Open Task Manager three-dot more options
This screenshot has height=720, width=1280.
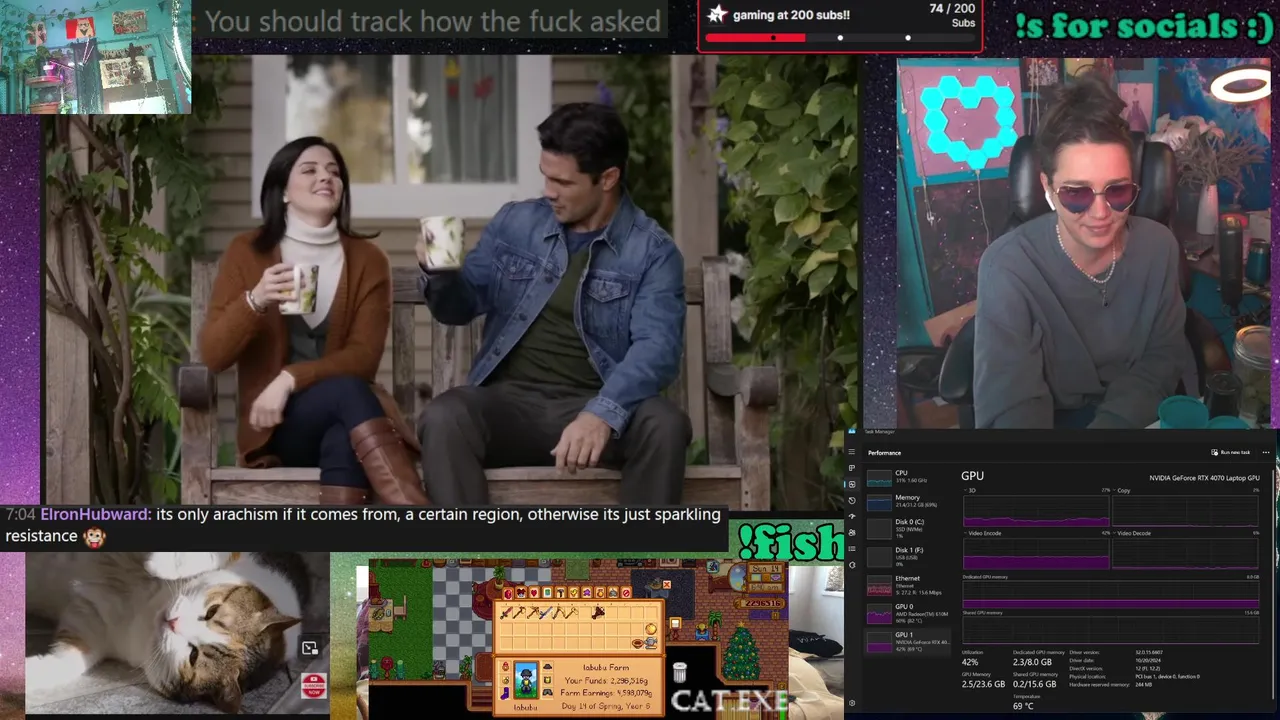[1266, 452]
